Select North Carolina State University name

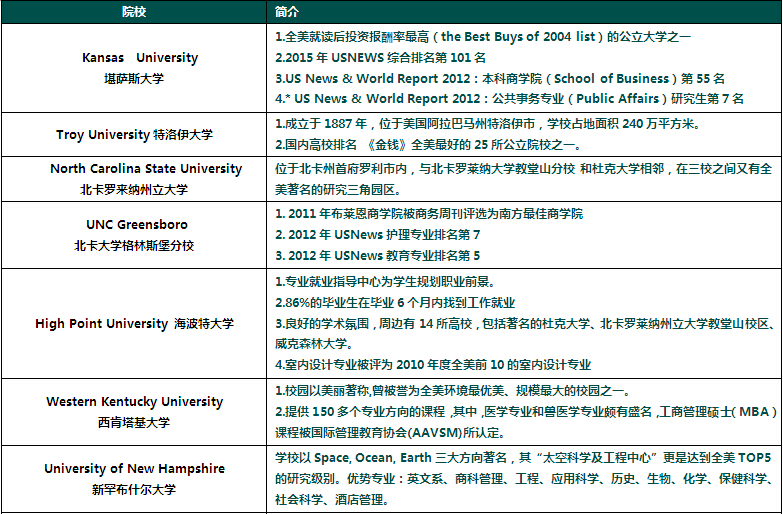[x=146, y=168]
